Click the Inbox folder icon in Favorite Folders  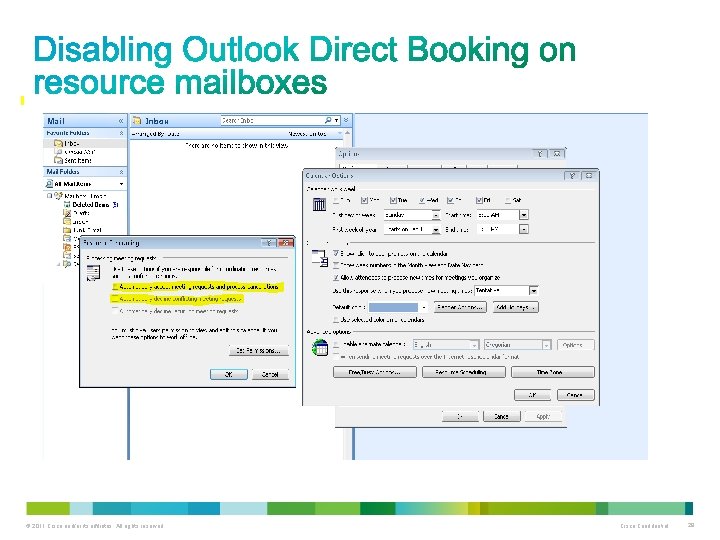pyautogui.click(x=58, y=144)
